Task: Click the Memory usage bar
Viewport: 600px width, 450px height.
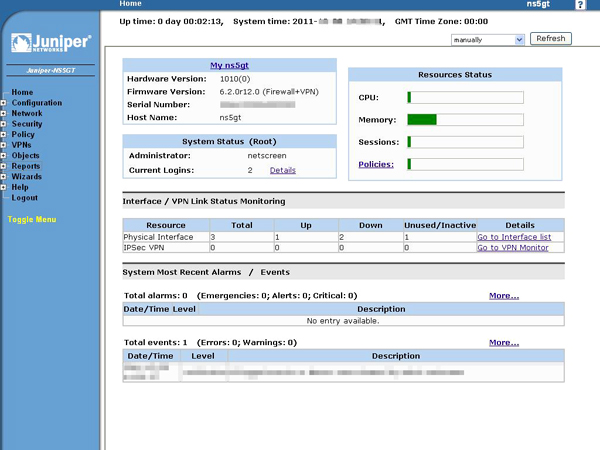Action: tap(465, 120)
